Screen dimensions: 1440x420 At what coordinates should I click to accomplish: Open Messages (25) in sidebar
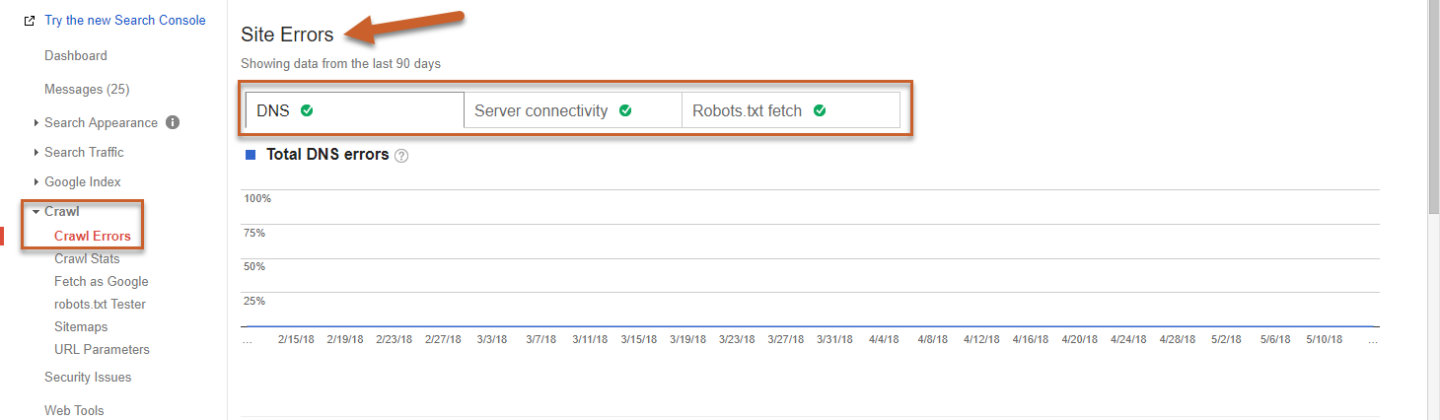[x=87, y=89]
